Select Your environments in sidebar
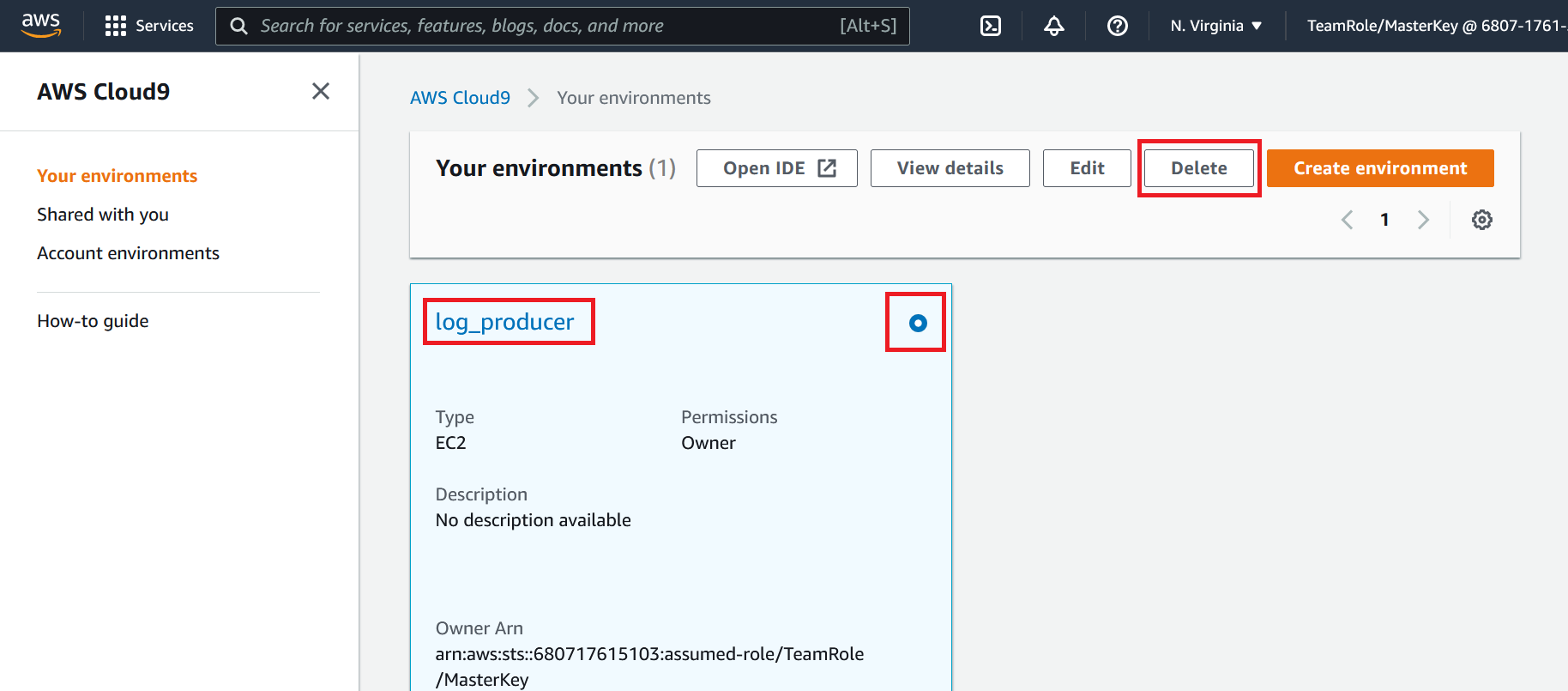The height and width of the screenshot is (691, 1568). pos(118,176)
